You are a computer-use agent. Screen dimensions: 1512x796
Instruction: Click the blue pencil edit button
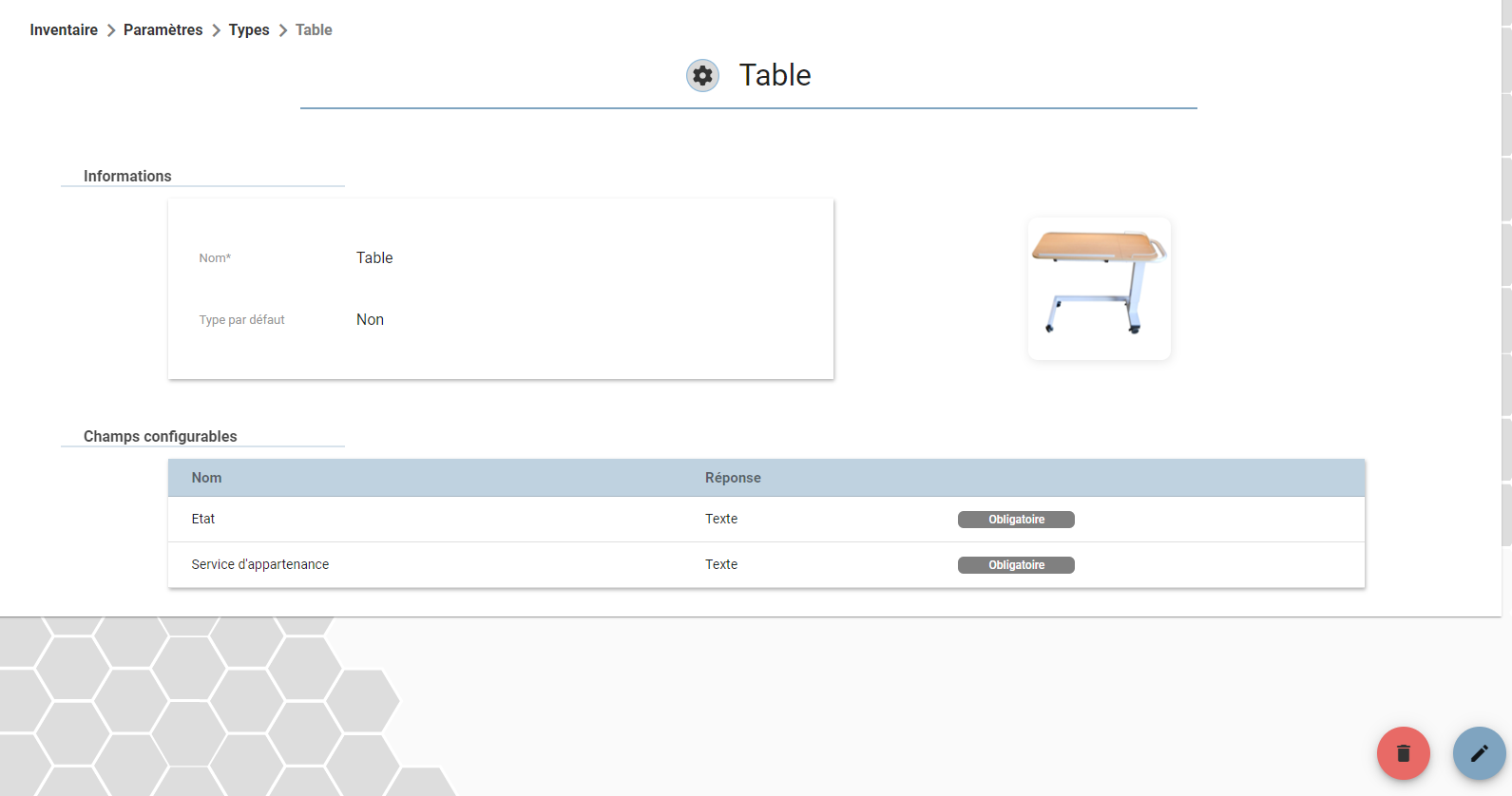click(1479, 753)
